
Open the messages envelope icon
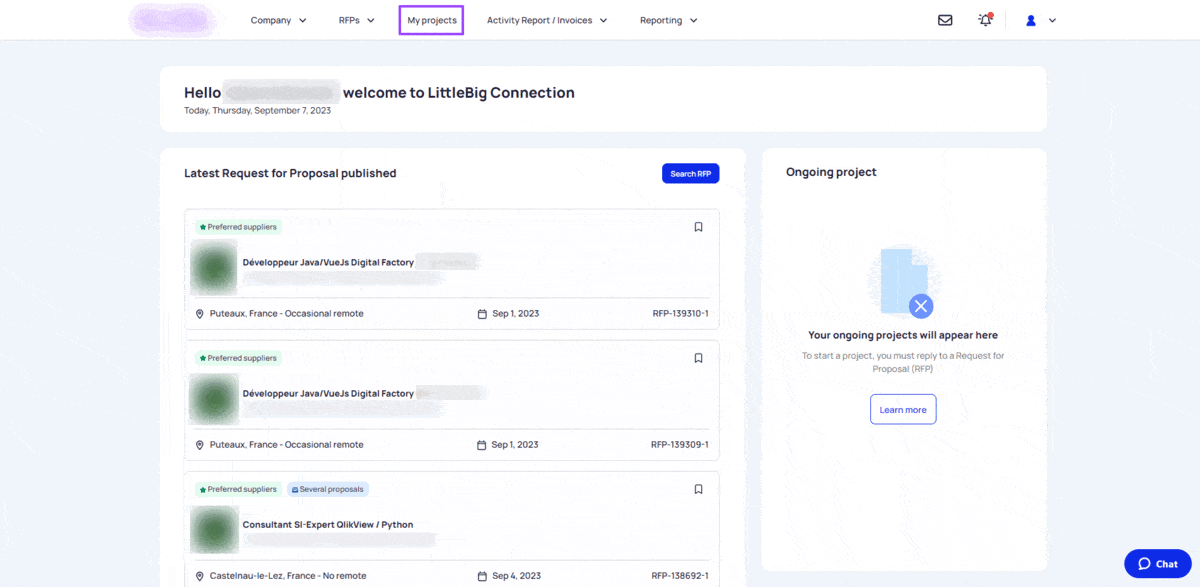point(945,20)
